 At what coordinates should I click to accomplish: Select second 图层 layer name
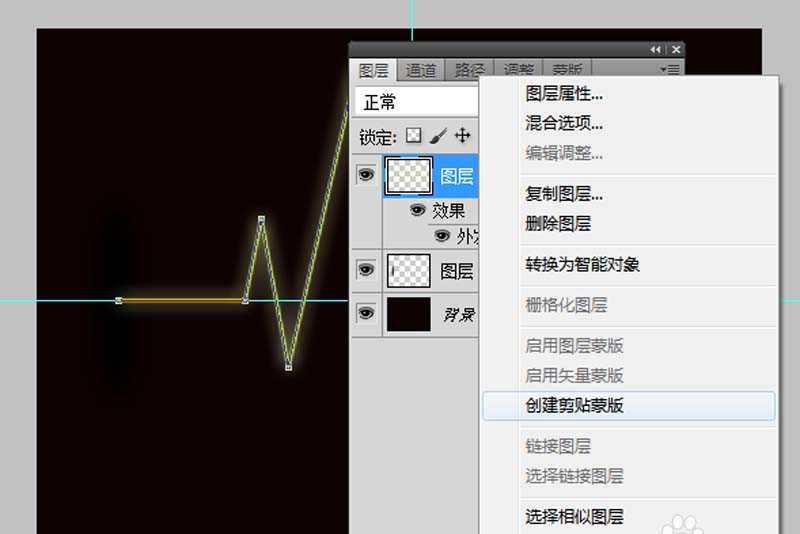[457, 271]
